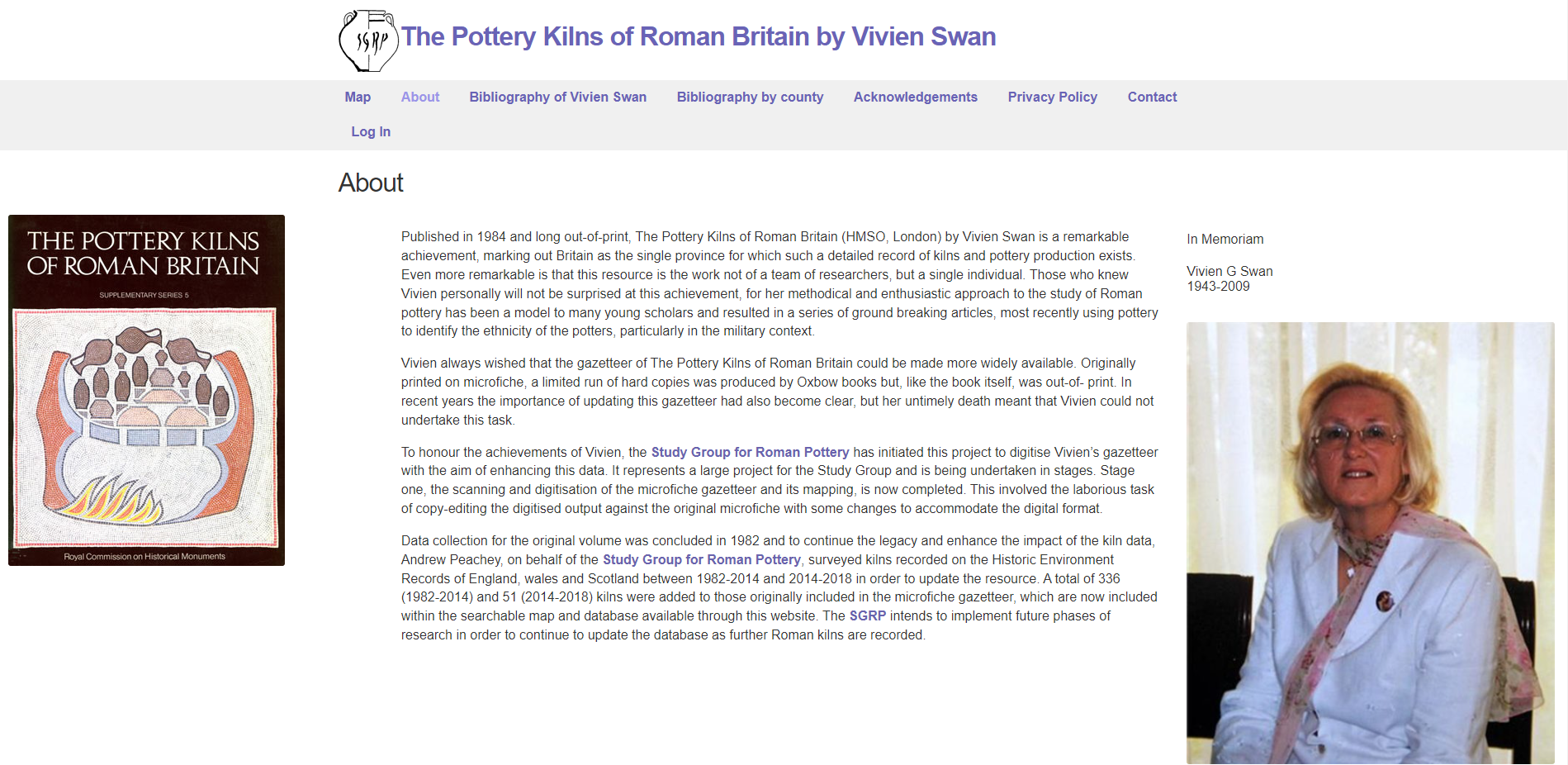Click the '1943-2009' dates text
The height and width of the screenshot is (765, 1568).
tap(1218, 286)
